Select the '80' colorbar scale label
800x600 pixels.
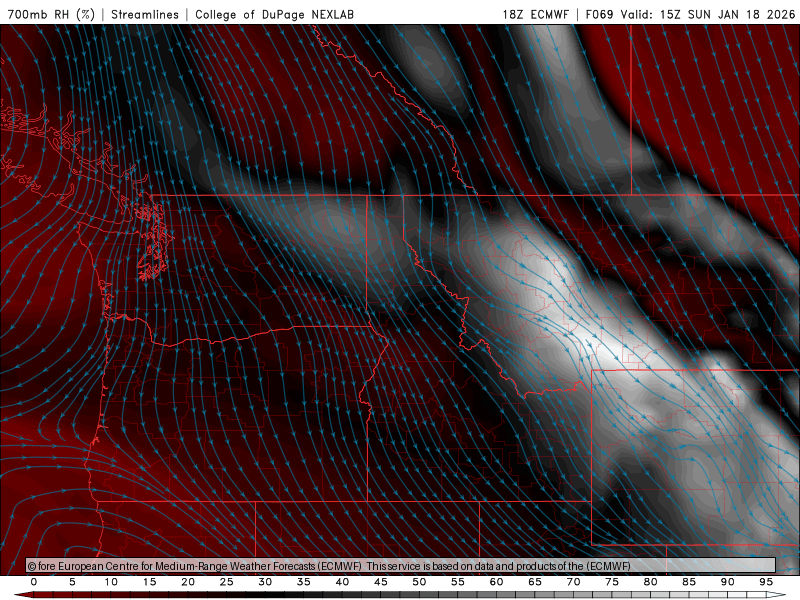[x=650, y=582]
